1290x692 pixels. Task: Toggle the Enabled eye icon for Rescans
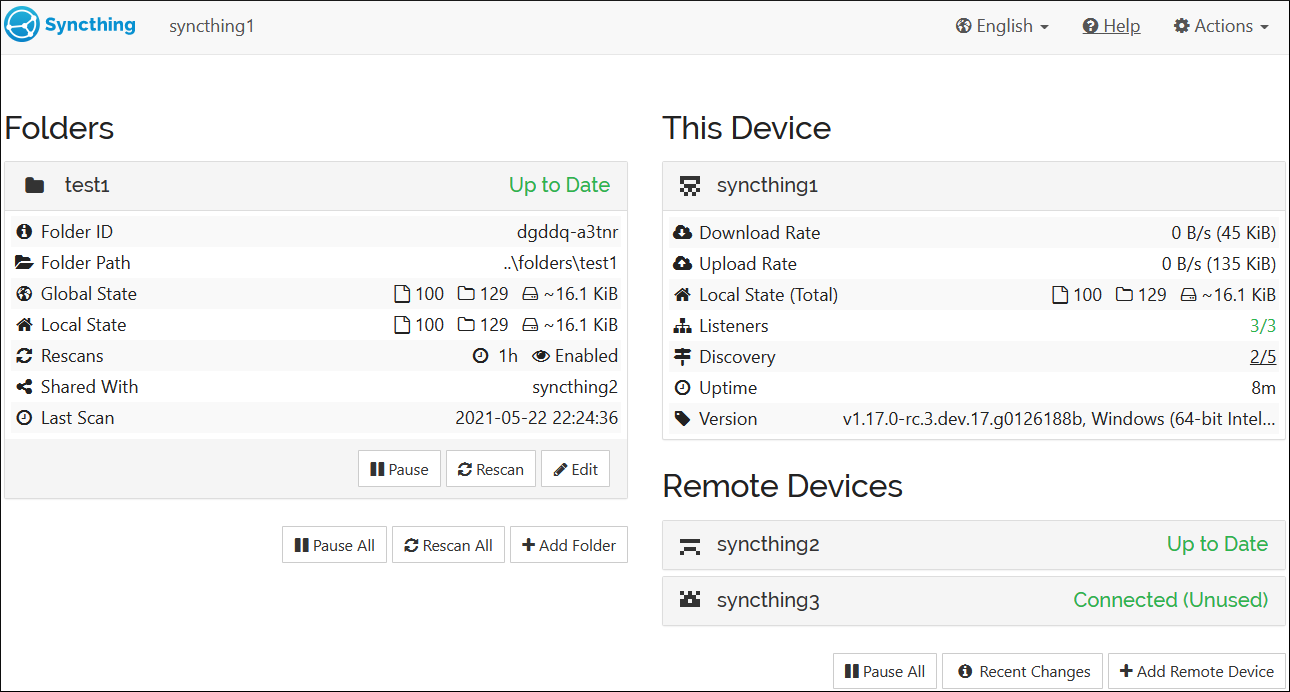(541, 355)
